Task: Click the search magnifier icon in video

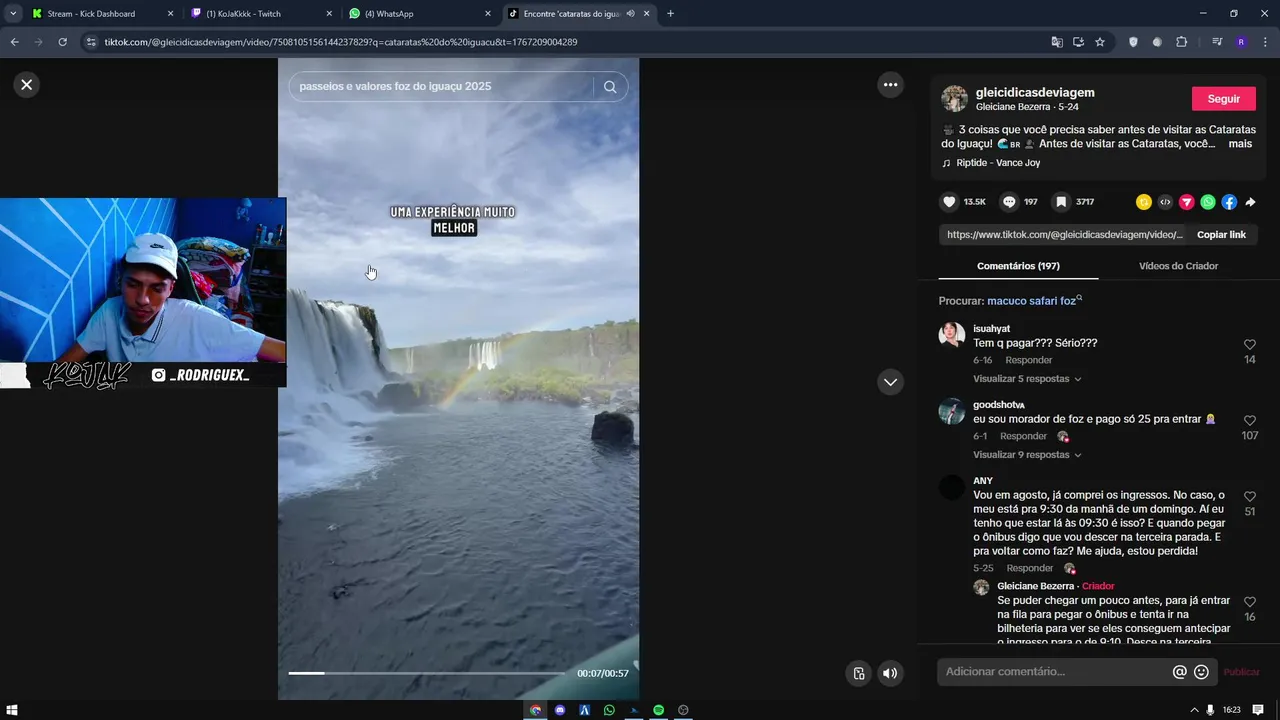Action: click(610, 87)
